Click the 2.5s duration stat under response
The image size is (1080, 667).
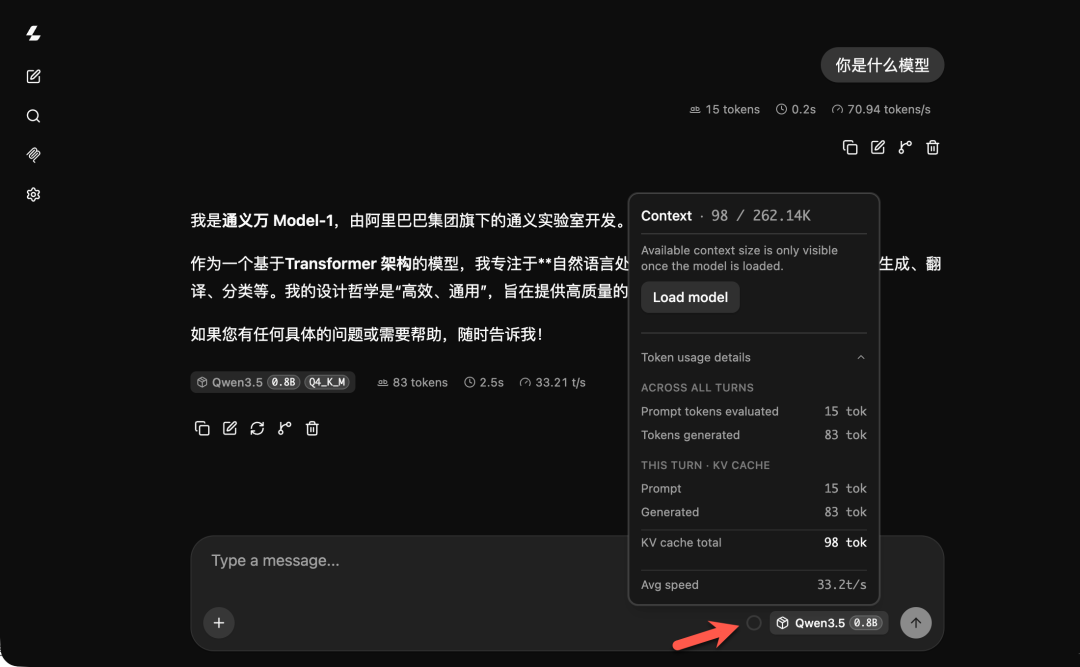pyautogui.click(x=484, y=382)
